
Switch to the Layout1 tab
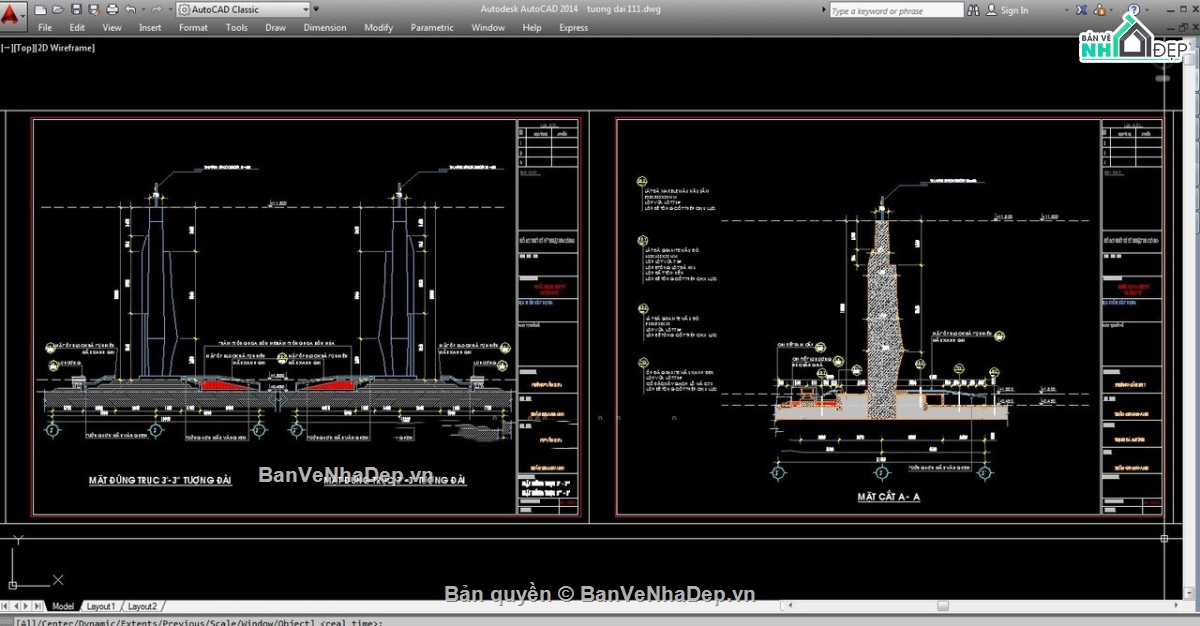(x=100, y=606)
